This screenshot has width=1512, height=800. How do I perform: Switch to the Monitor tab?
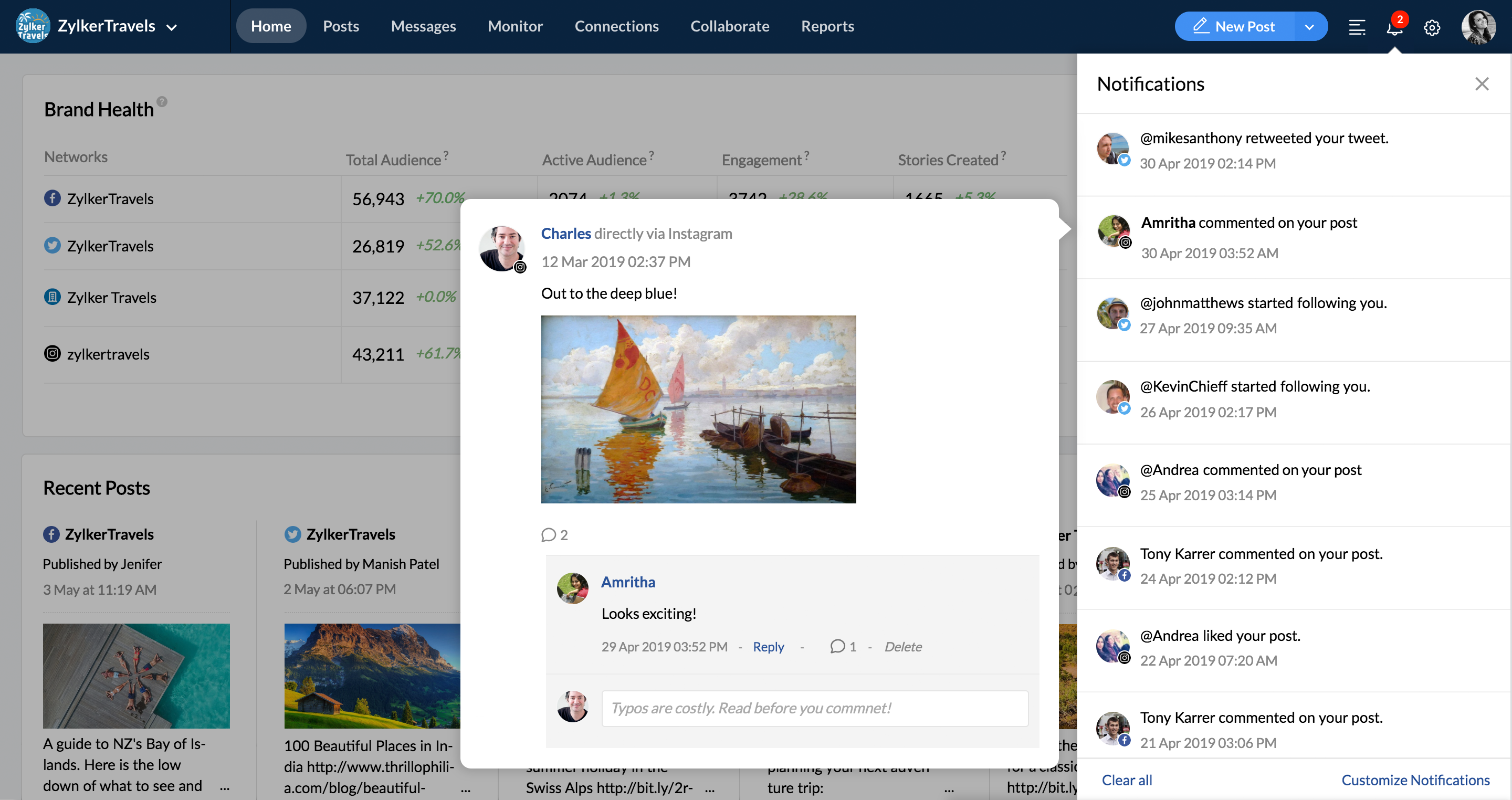coord(514,26)
